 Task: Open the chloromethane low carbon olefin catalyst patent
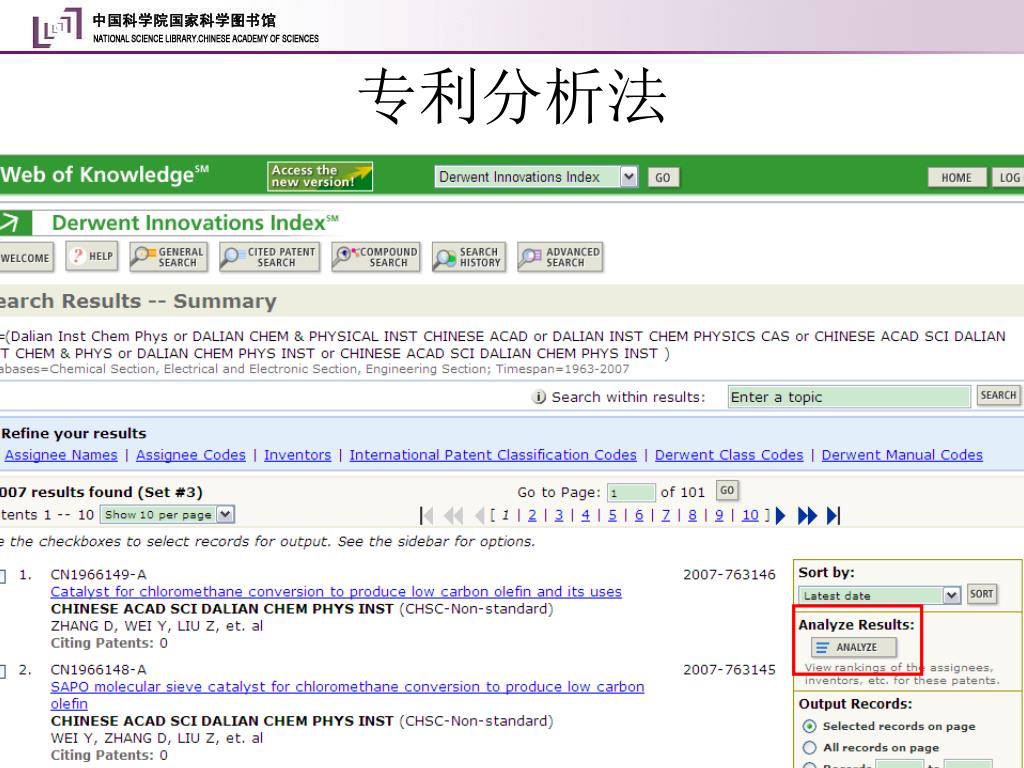pos(336,592)
